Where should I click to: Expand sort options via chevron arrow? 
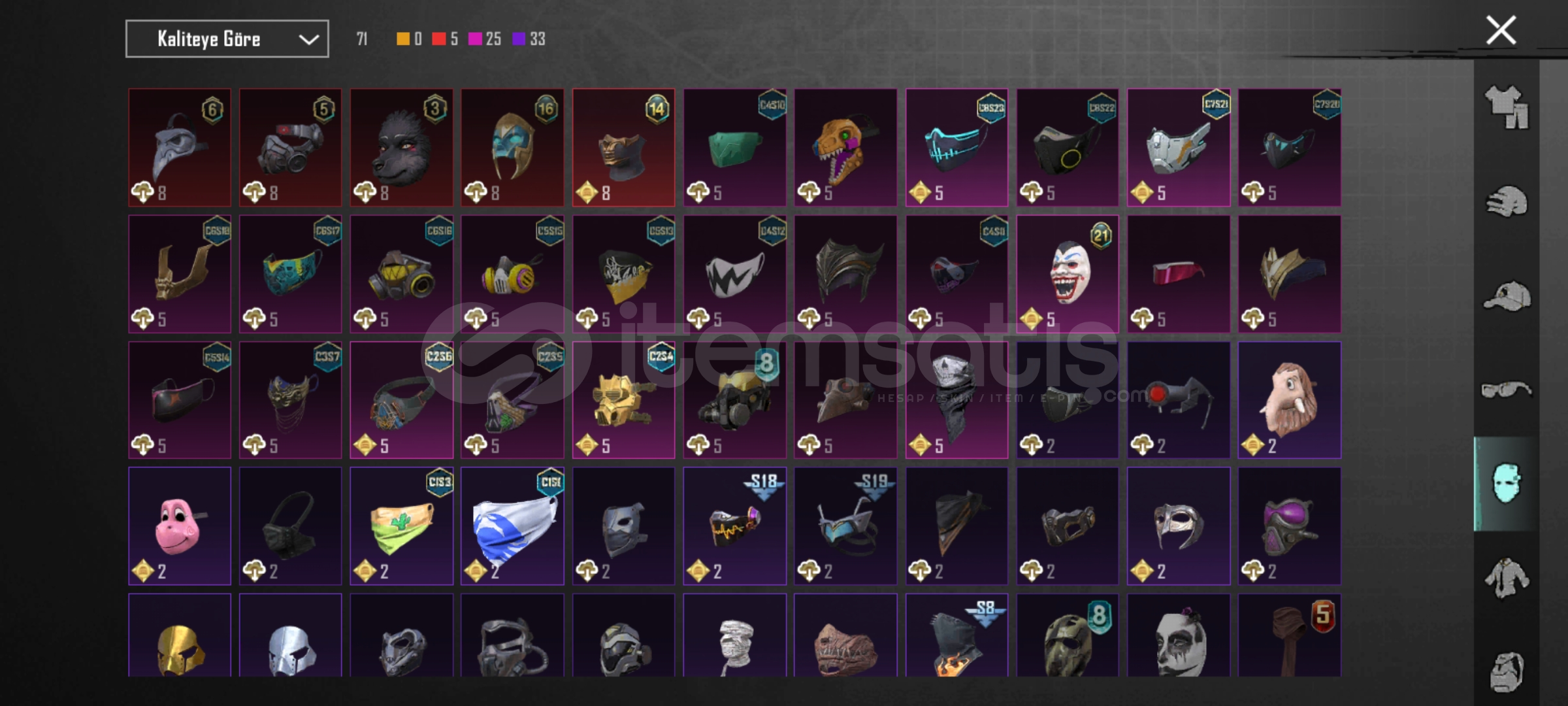308,40
